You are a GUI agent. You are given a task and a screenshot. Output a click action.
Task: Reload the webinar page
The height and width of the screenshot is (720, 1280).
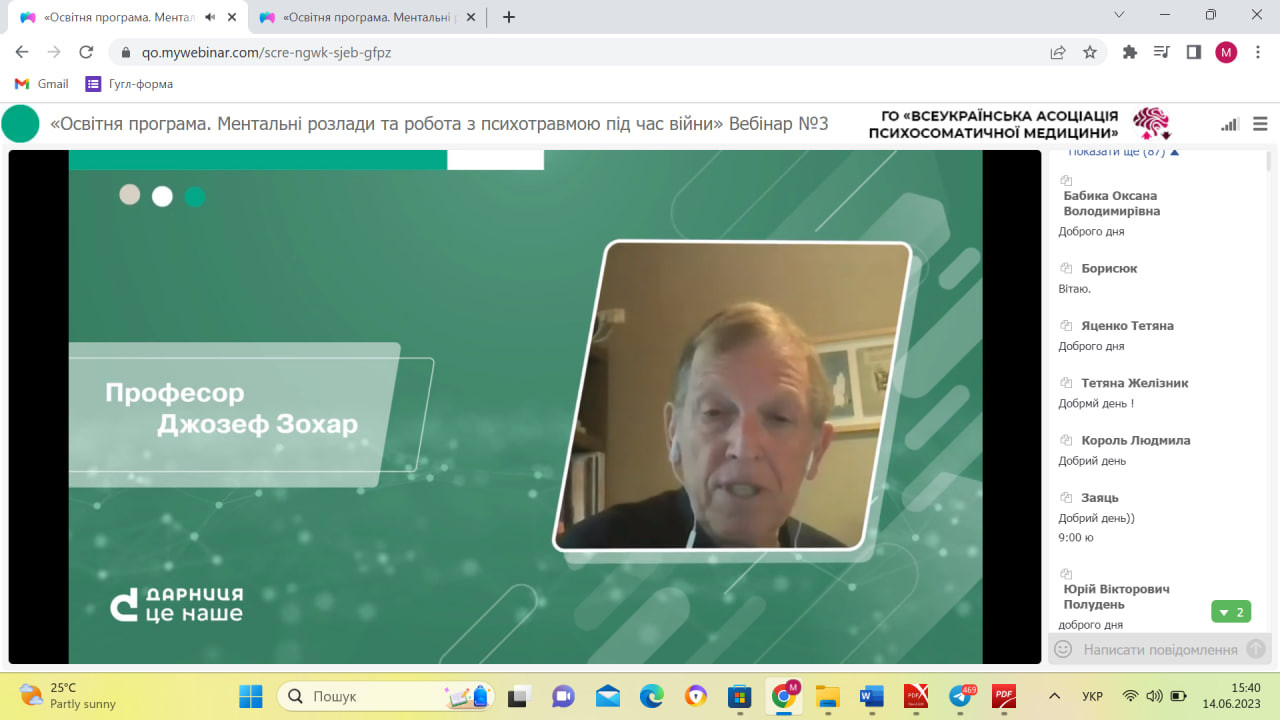[x=86, y=52]
